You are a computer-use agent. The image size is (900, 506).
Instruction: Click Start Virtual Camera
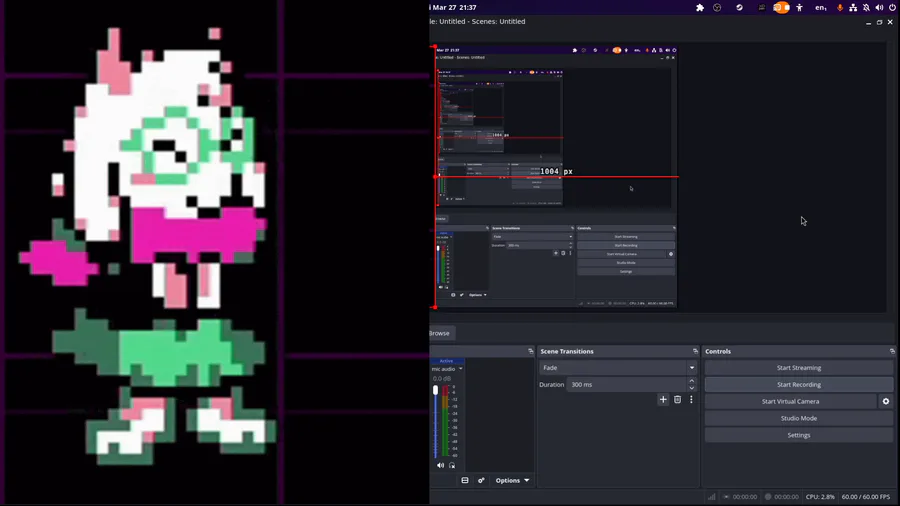(790, 402)
